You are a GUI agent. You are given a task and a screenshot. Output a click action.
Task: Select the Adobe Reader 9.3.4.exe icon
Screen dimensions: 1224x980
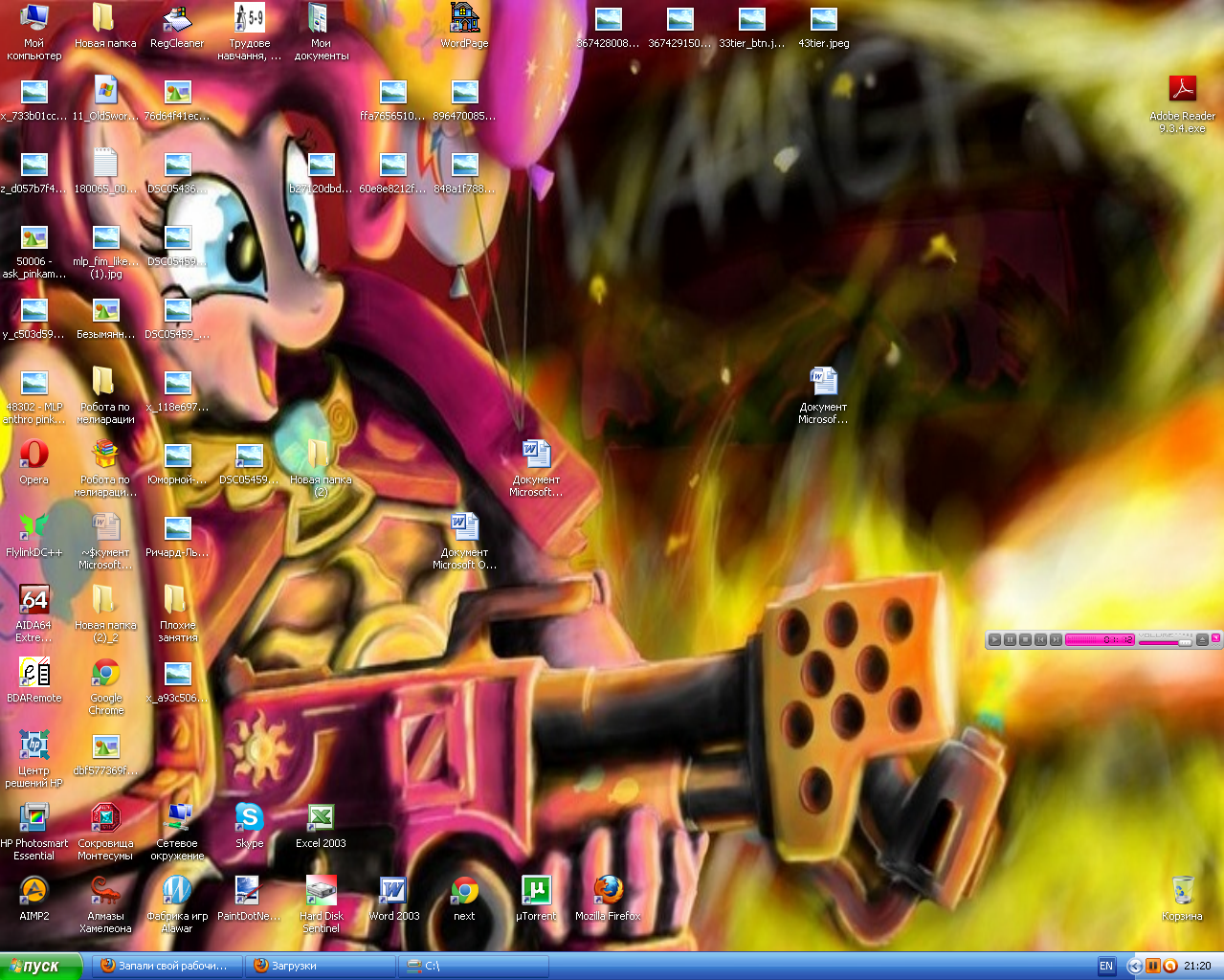coord(1182,105)
